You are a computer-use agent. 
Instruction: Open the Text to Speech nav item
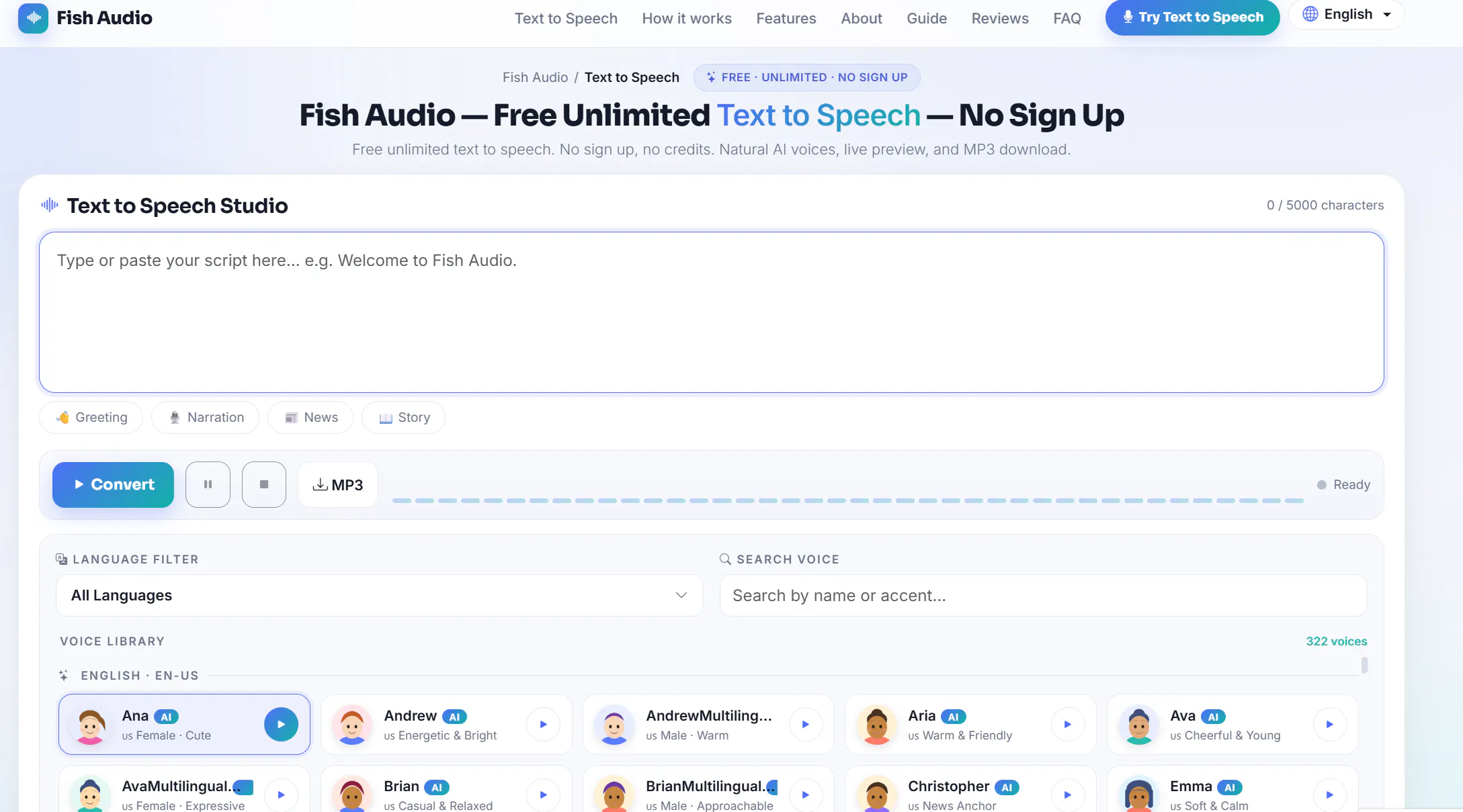[x=566, y=18]
